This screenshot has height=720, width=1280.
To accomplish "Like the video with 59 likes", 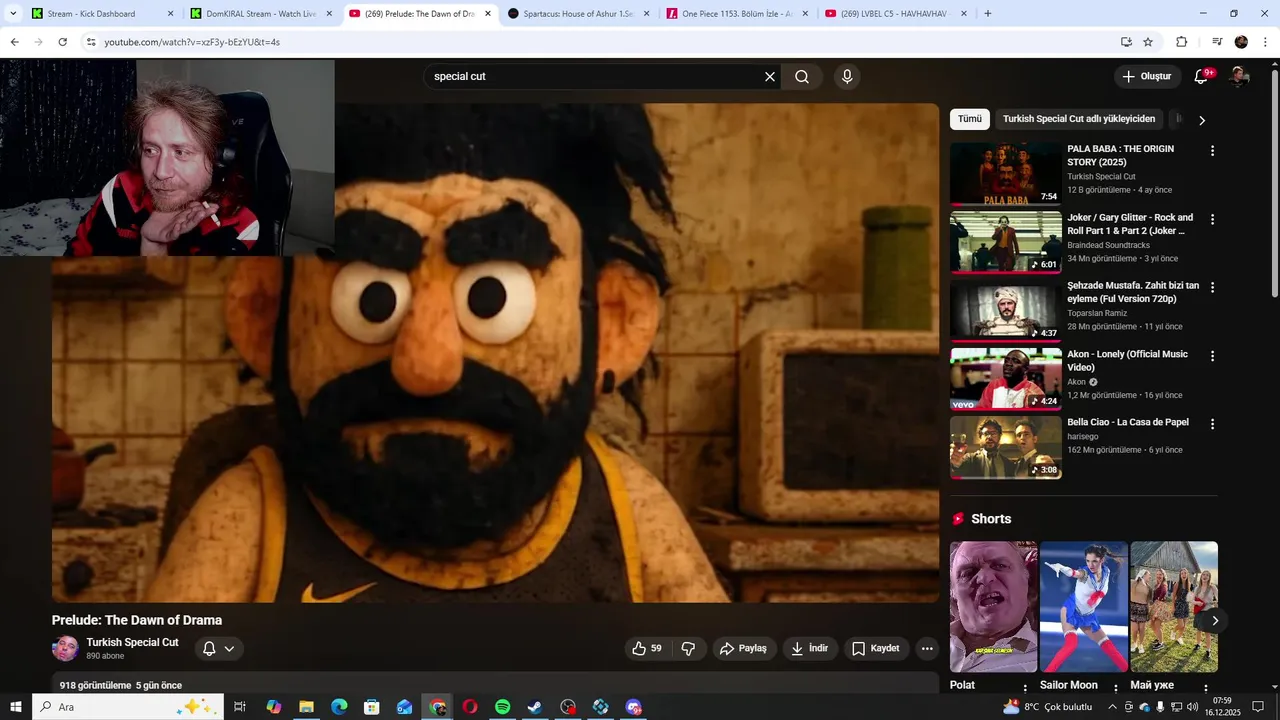I will 647,648.
